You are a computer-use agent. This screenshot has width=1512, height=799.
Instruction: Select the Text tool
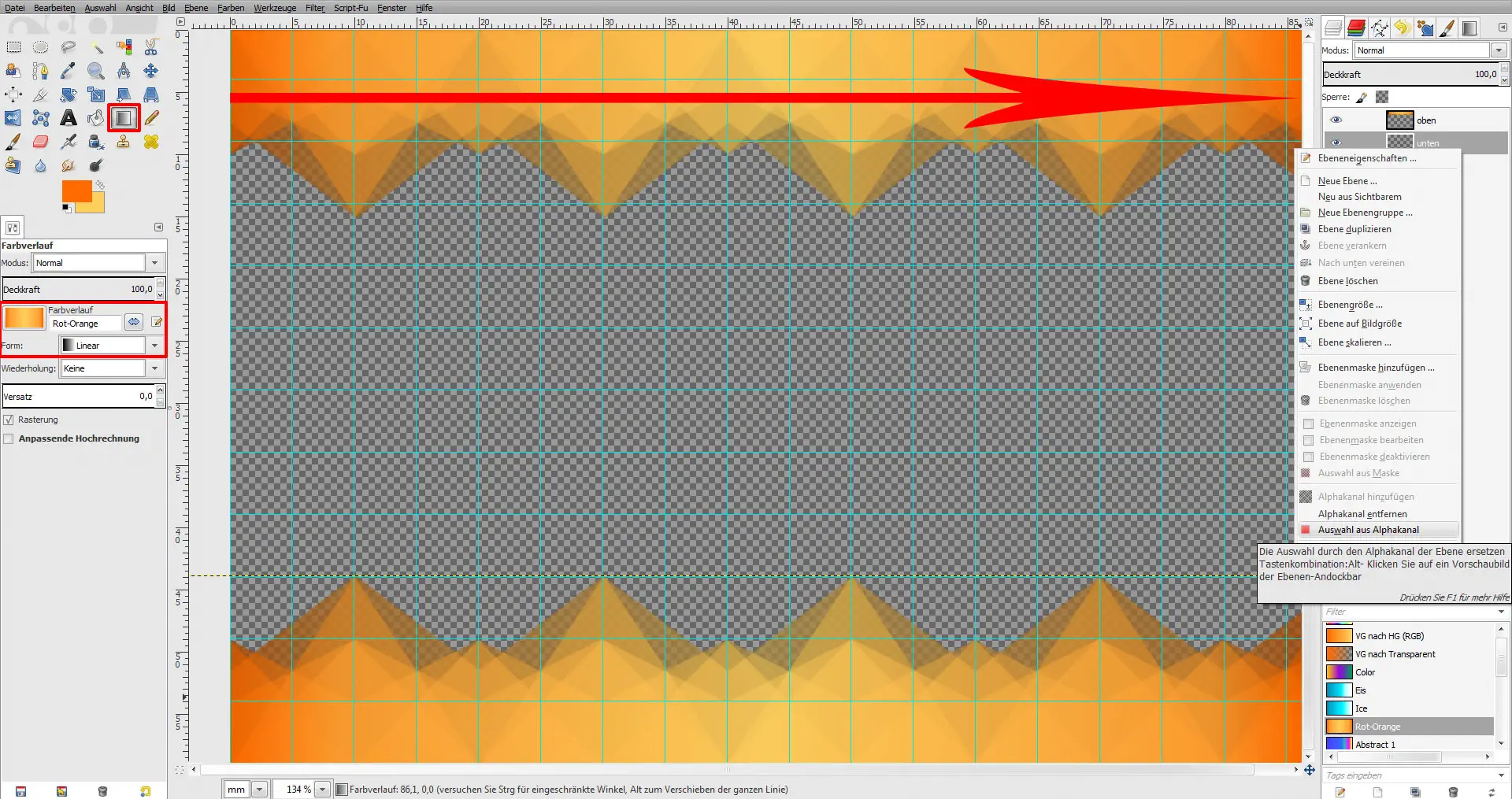pos(69,117)
